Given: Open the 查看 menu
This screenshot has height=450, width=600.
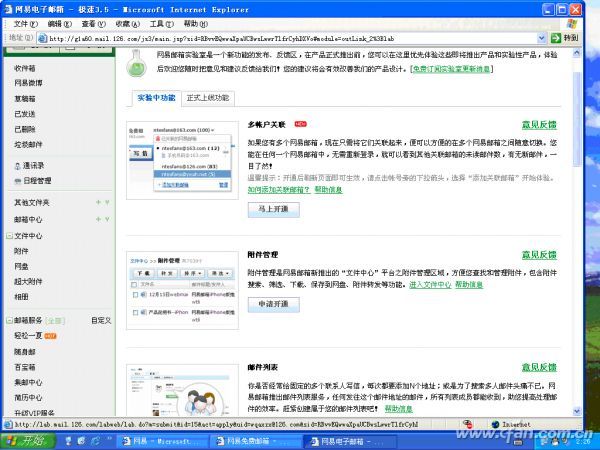Looking at the screenshot, I should (93, 24).
